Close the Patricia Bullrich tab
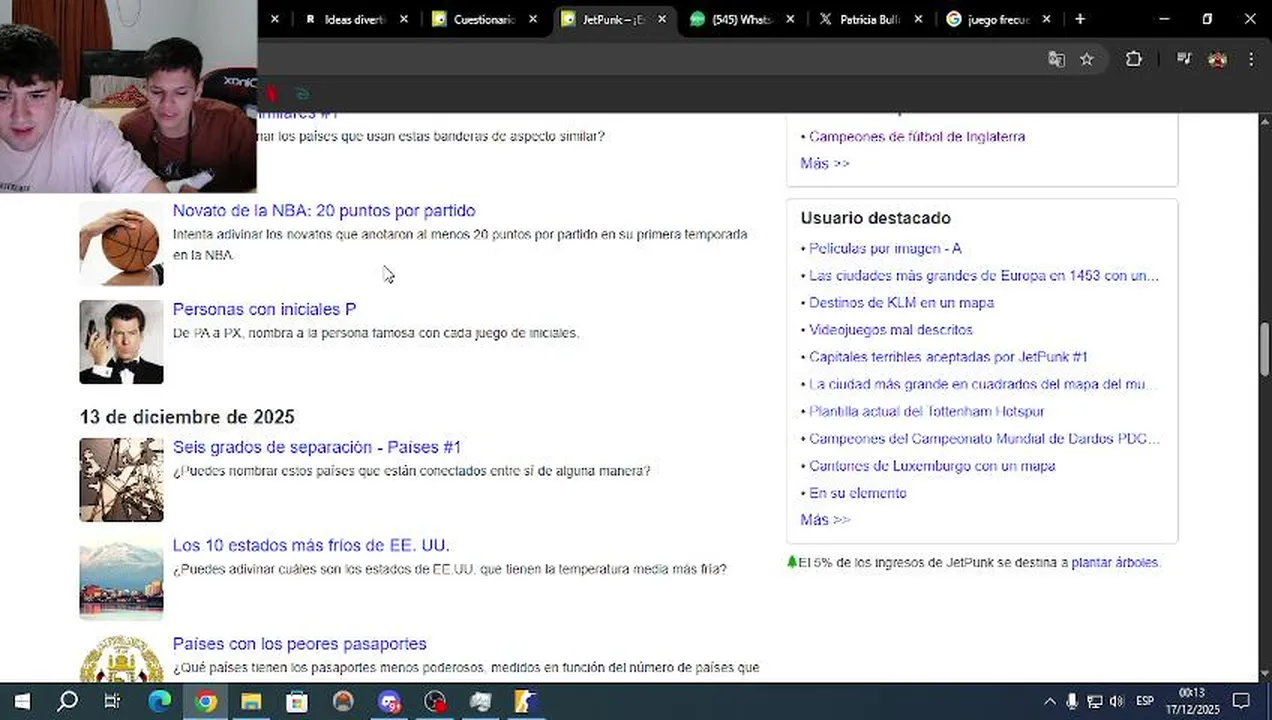This screenshot has width=1272, height=720. pyautogui.click(x=919, y=19)
